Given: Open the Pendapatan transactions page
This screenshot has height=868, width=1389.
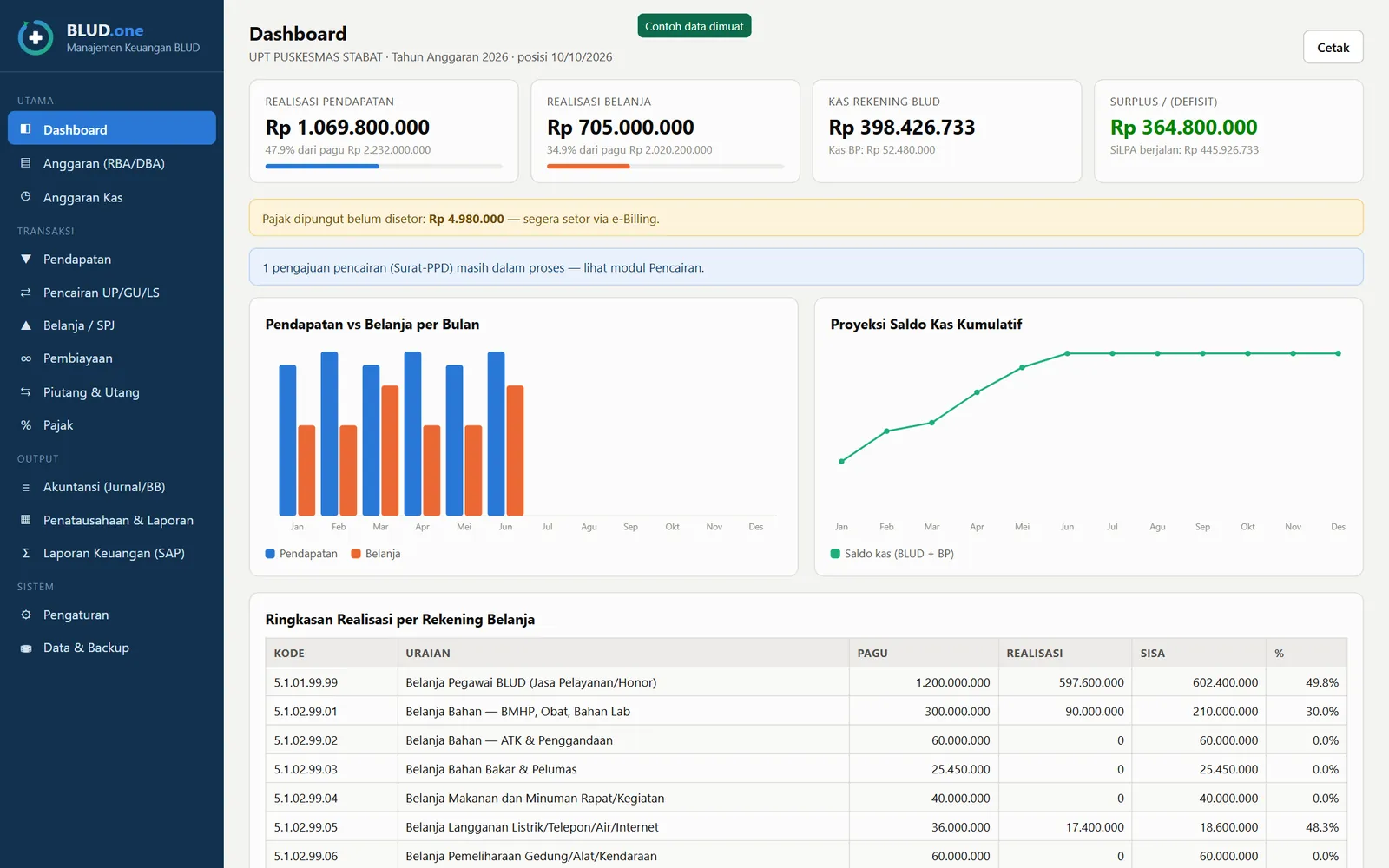Looking at the screenshot, I should coord(112,259).
